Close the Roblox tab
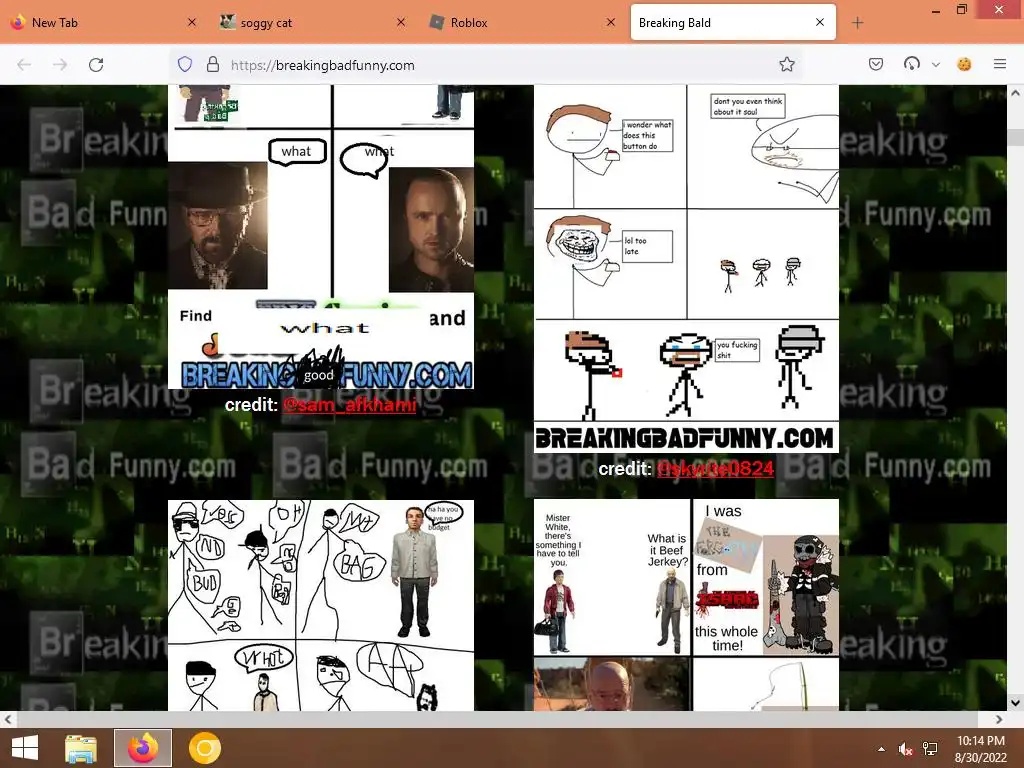Image resolution: width=1024 pixels, height=768 pixels. (611, 22)
